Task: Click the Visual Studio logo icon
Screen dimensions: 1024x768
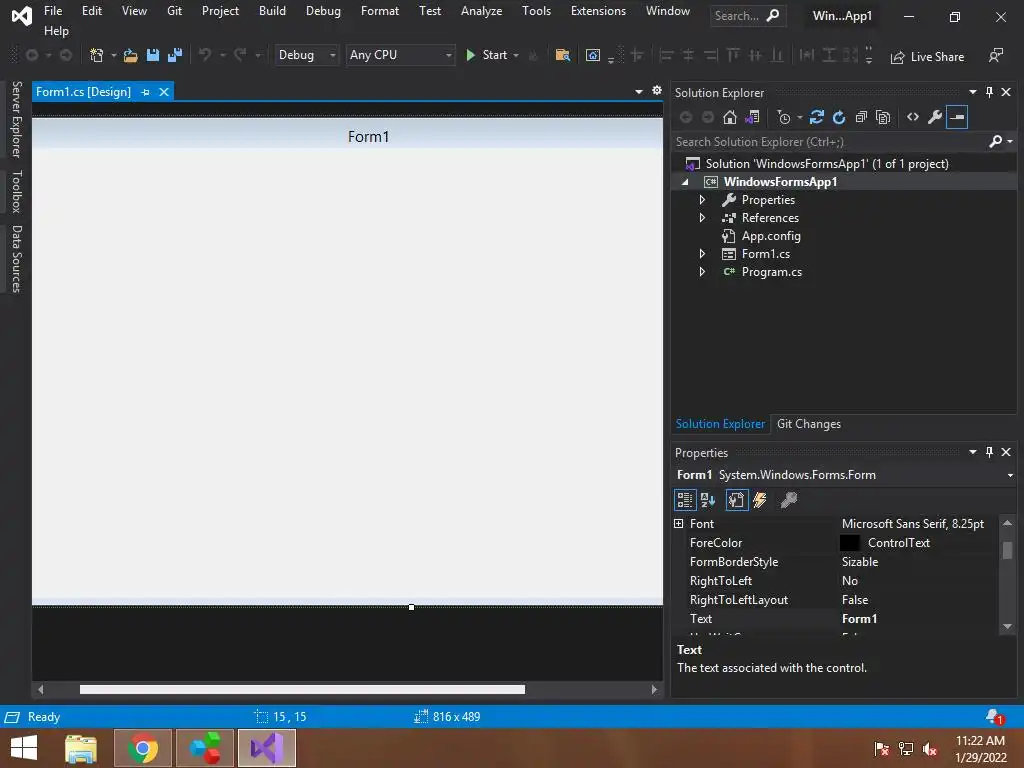Action: click(22, 16)
